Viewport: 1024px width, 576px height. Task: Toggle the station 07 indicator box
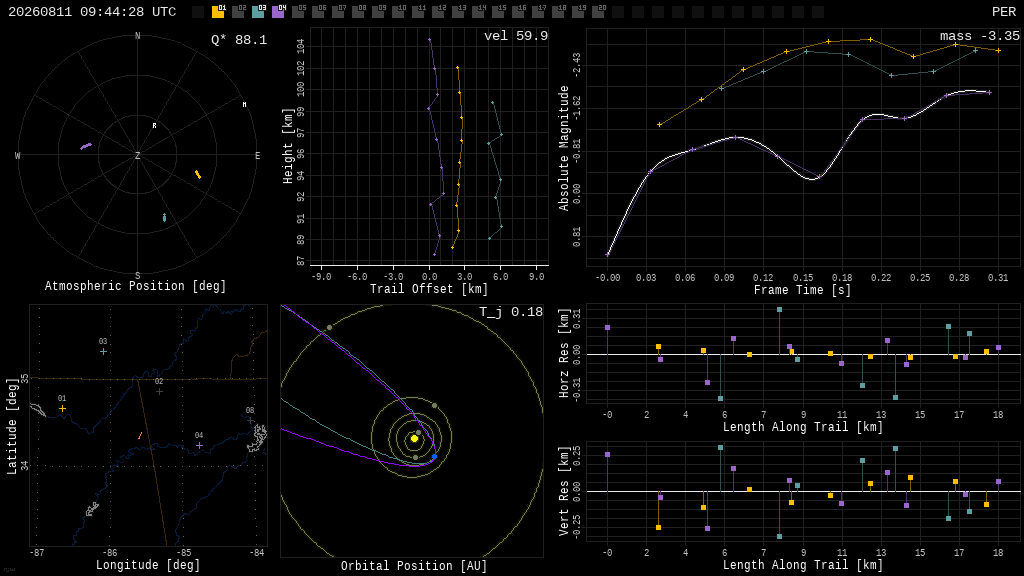pyautogui.click(x=338, y=12)
